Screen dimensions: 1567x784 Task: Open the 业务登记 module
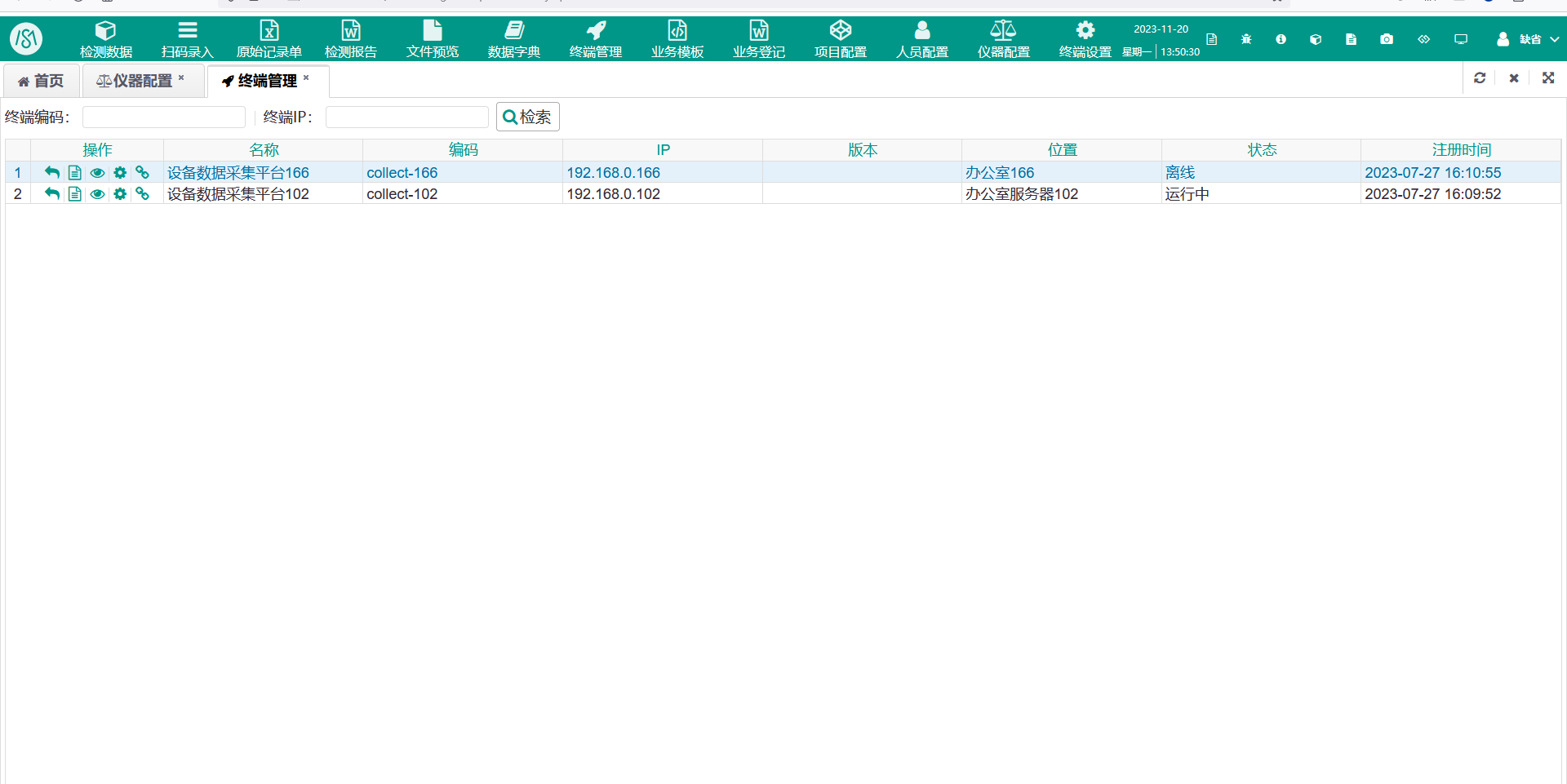(x=759, y=39)
